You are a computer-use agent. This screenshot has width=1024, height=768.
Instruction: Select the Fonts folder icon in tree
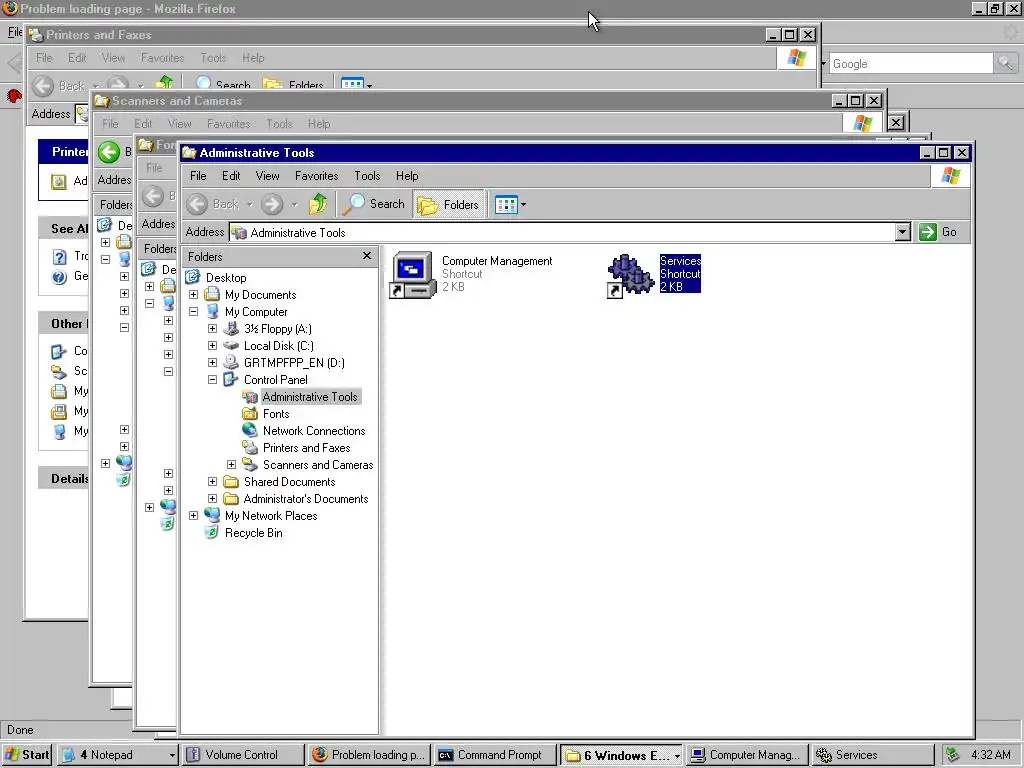click(250, 413)
